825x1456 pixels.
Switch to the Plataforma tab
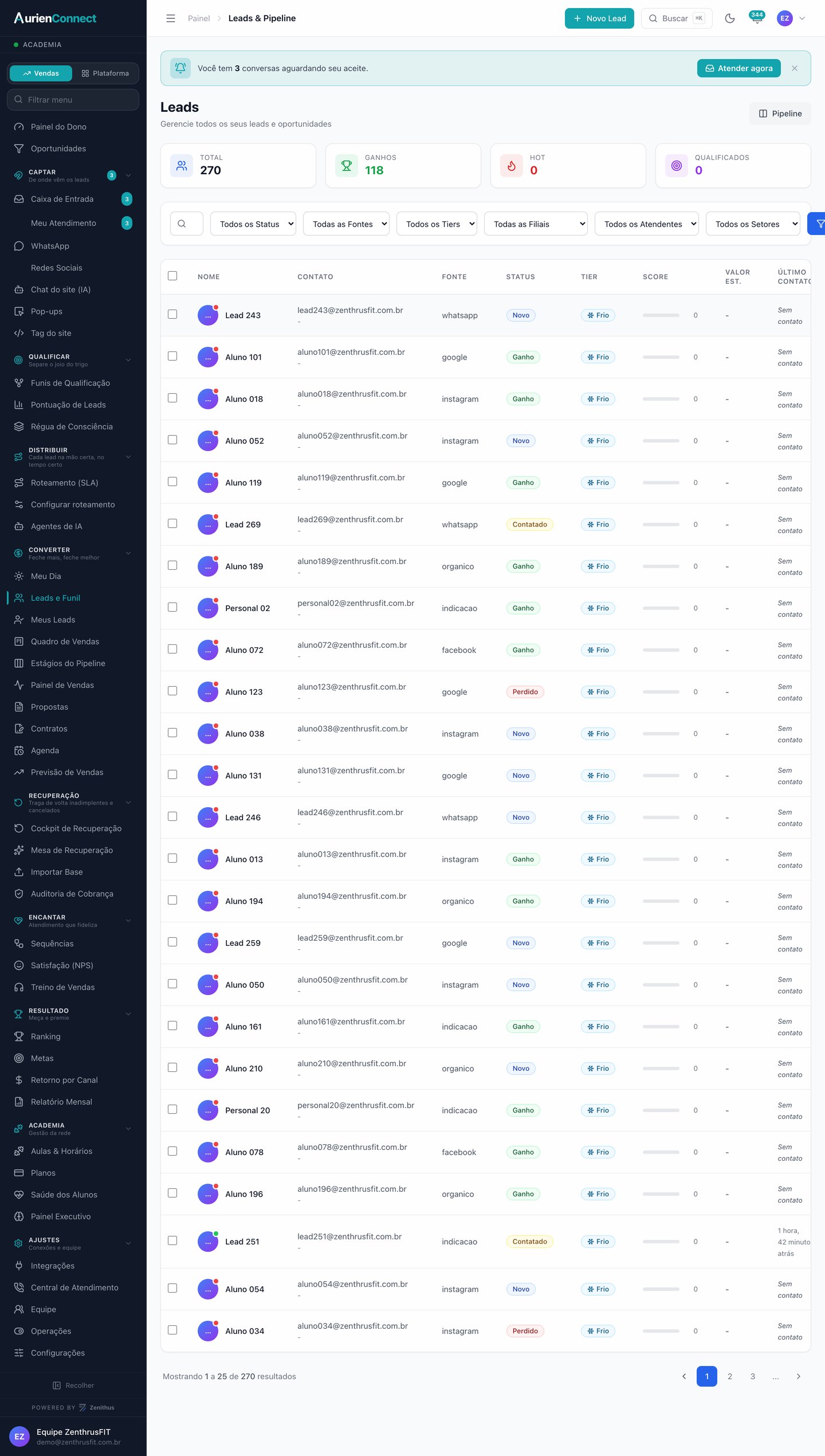click(105, 73)
